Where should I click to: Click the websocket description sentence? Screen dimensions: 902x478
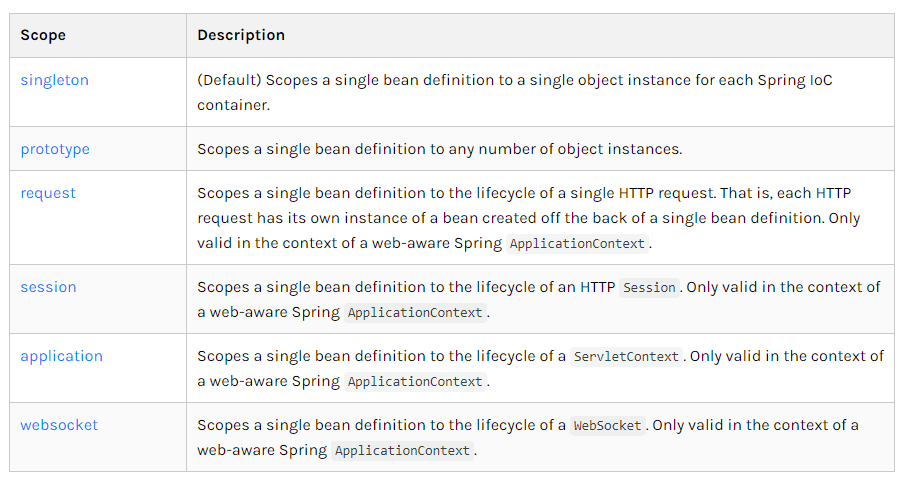528,438
